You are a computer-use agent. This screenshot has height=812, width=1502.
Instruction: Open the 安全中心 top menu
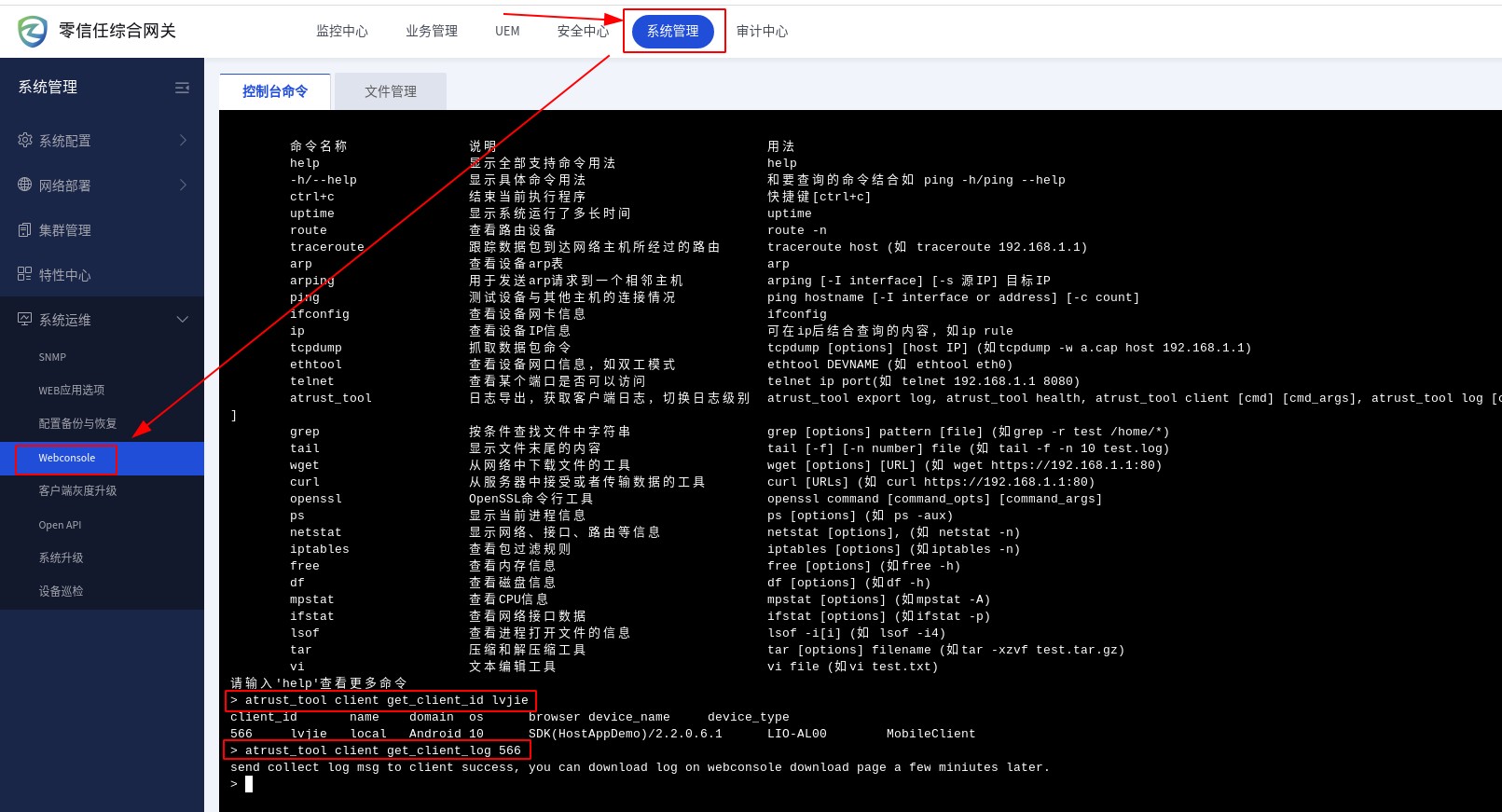(x=583, y=31)
